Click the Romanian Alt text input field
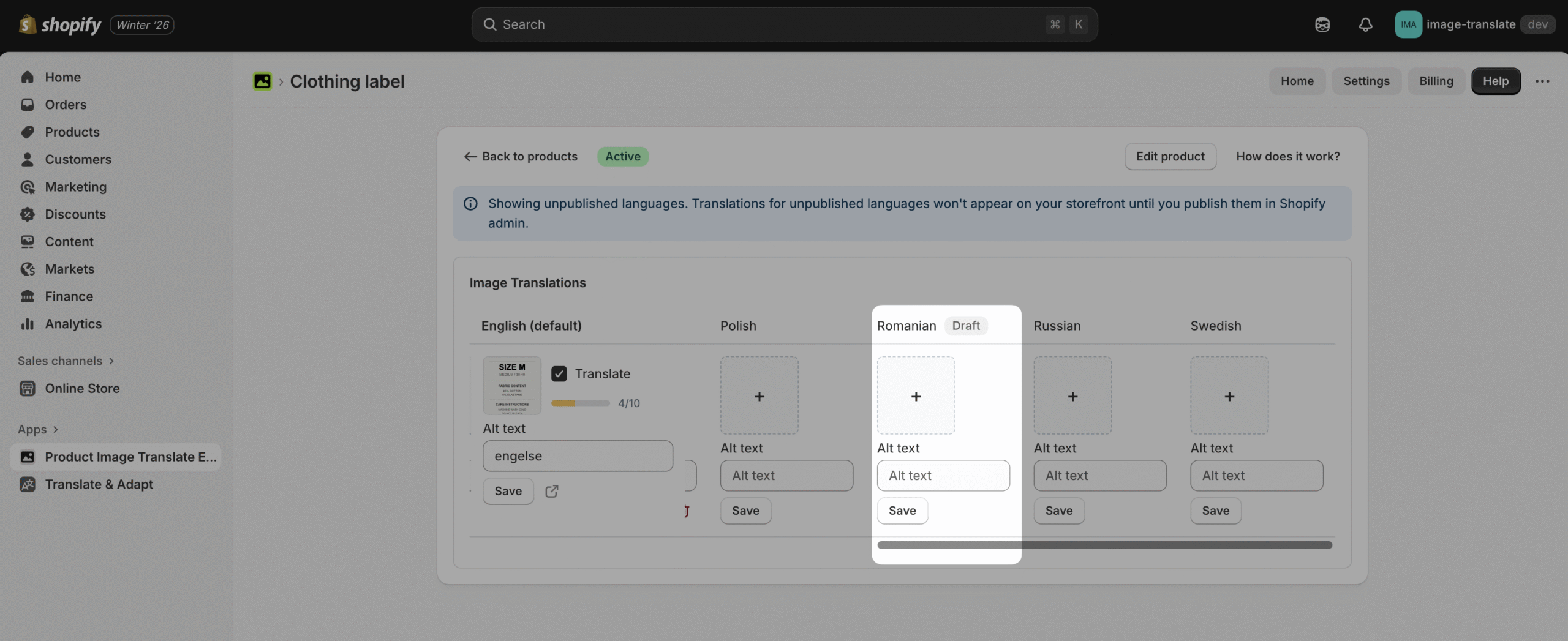The image size is (1568, 641). coord(943,476)
